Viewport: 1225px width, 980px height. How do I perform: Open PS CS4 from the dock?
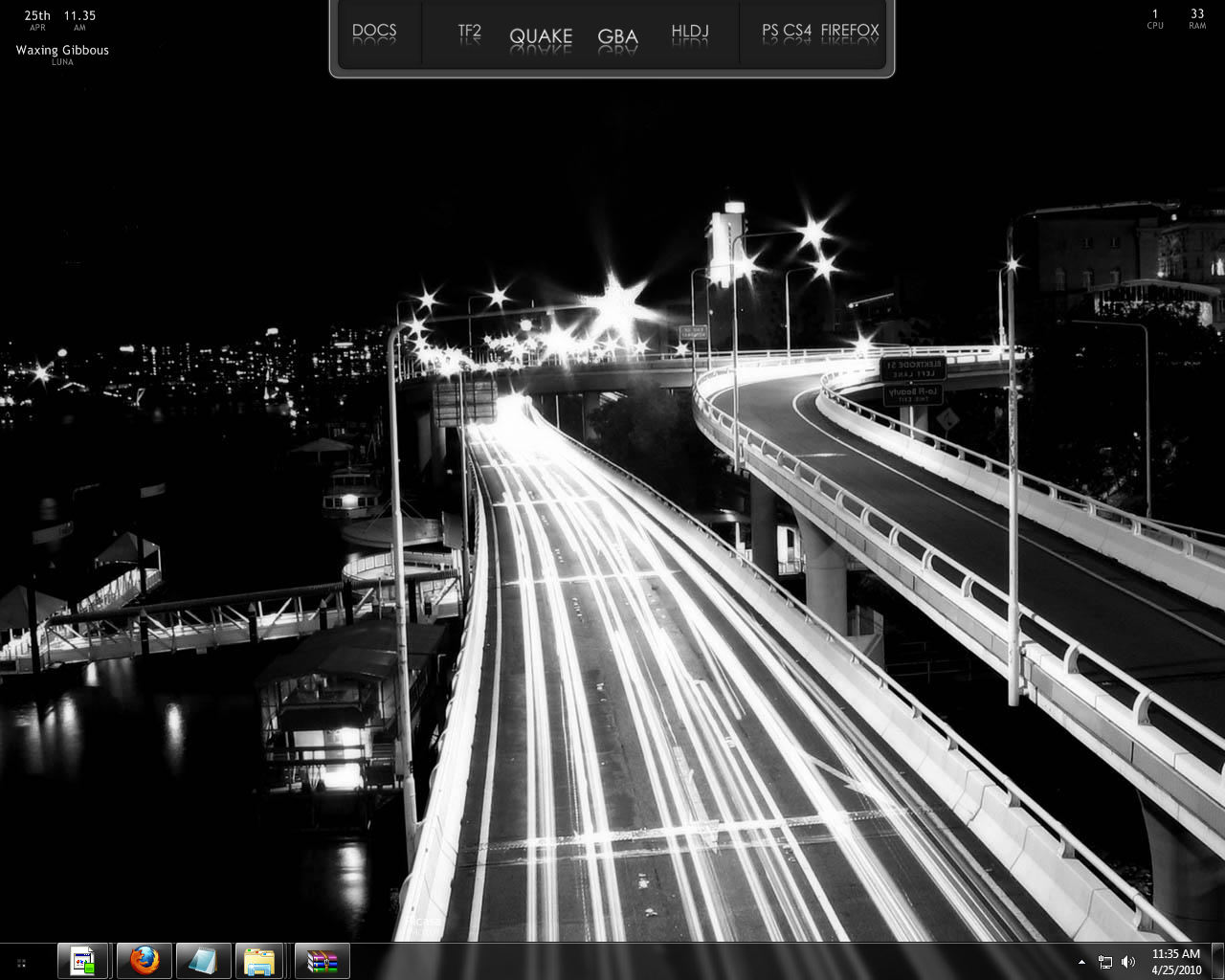click(787, 31)
